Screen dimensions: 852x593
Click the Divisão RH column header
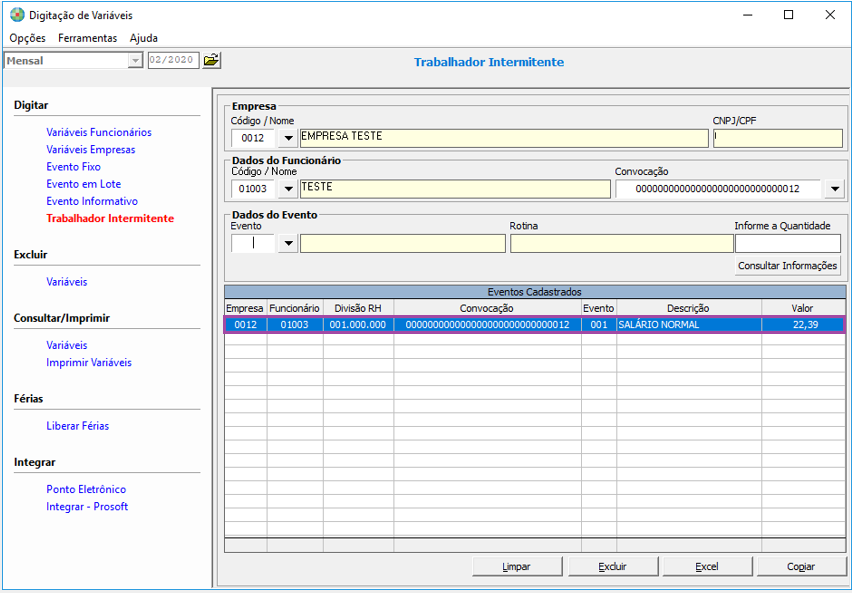(x=358, y=308)
